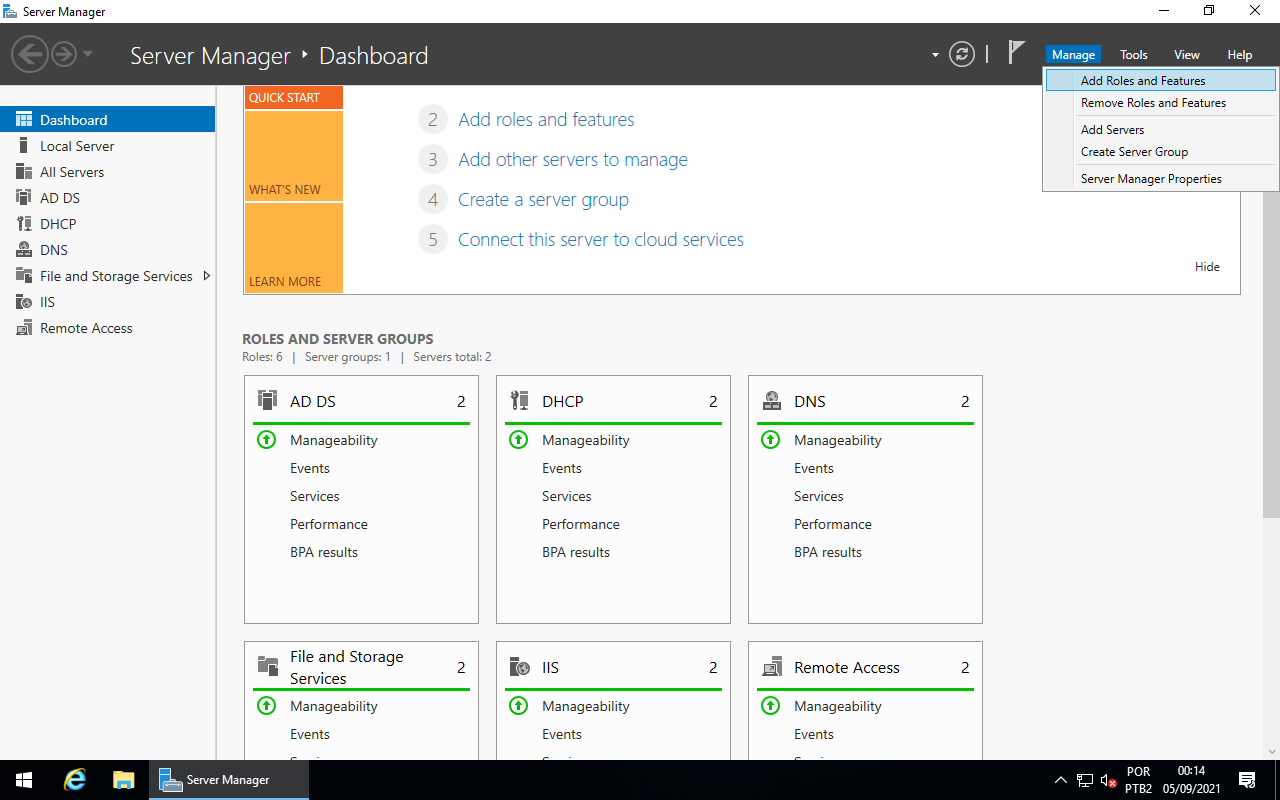Open the Tools menu
The image size is (1280, 800).
[1133, 54]
